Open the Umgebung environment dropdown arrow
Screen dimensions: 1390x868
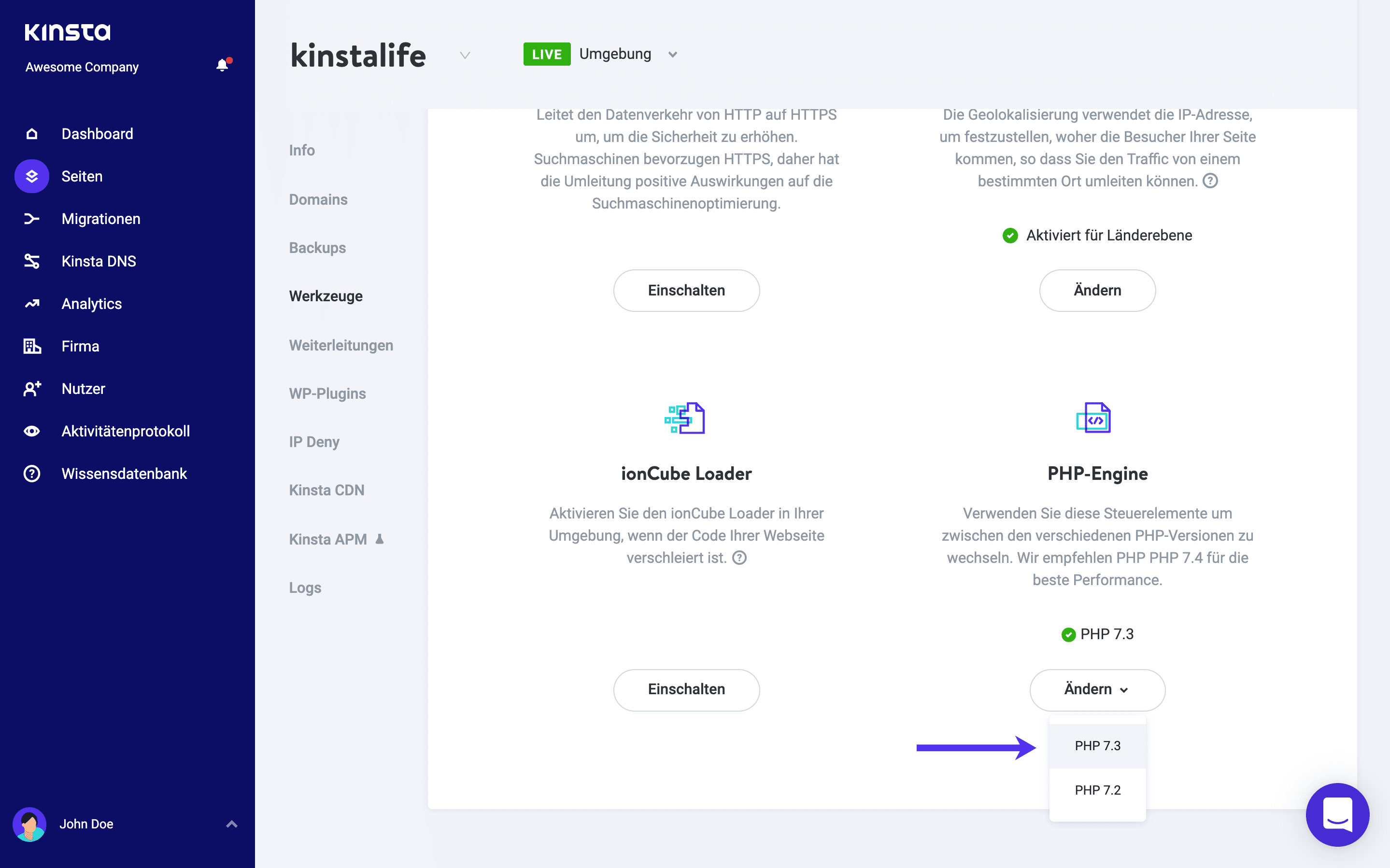pos(673,55)
